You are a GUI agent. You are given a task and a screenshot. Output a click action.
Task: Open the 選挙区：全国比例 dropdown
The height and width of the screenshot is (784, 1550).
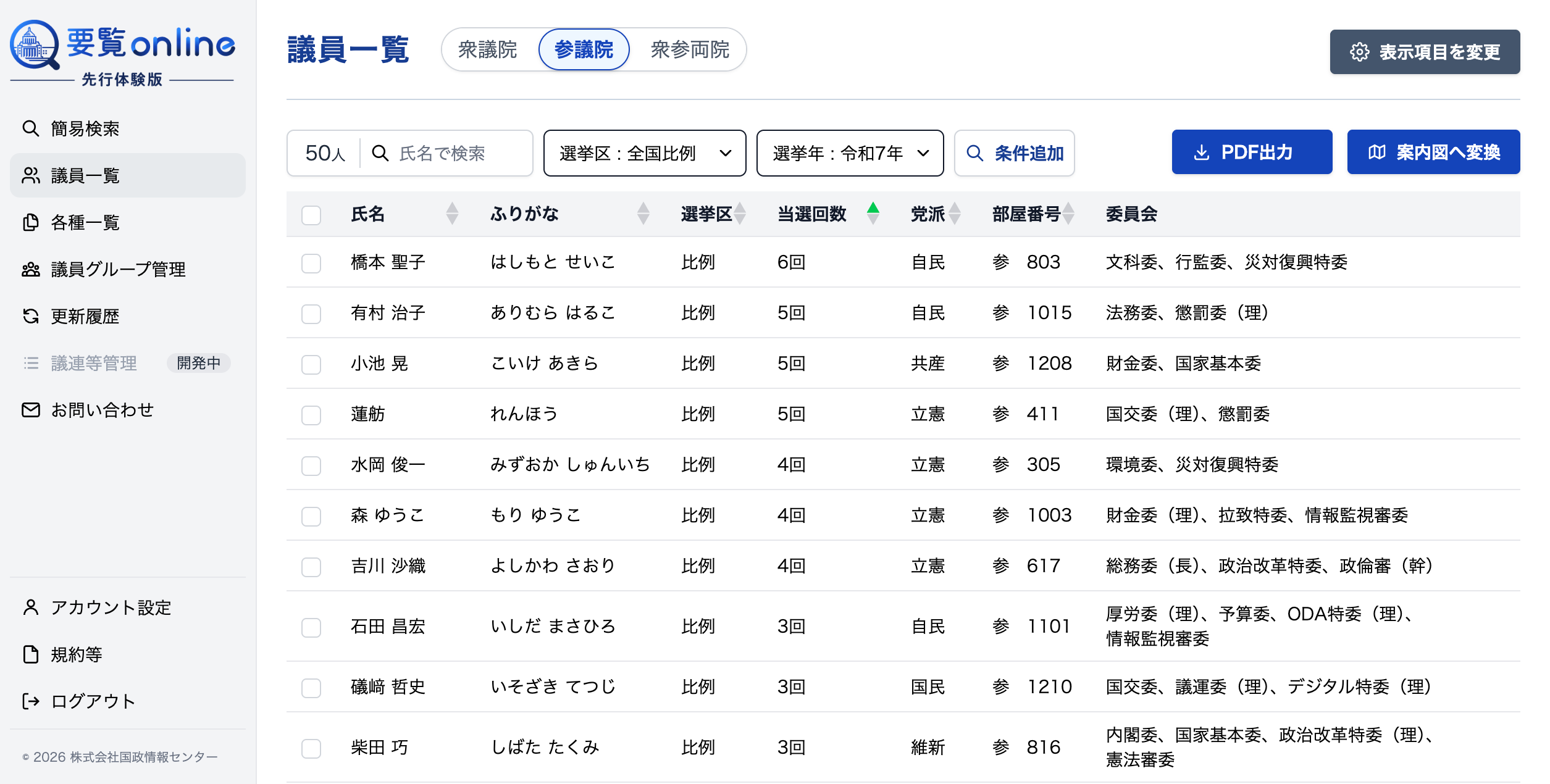click(644, 153)
